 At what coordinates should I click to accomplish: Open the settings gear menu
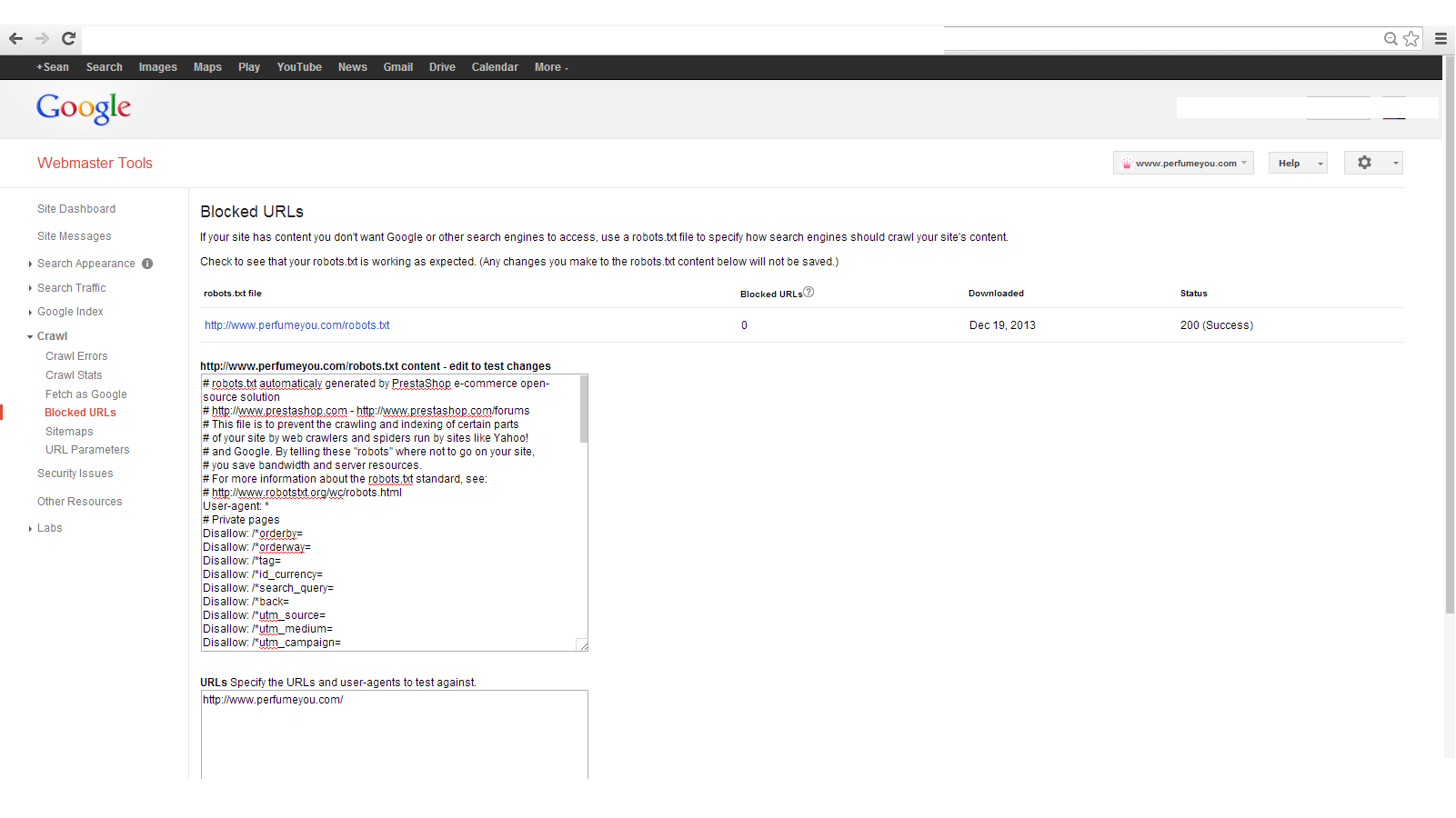(1373, 163)
